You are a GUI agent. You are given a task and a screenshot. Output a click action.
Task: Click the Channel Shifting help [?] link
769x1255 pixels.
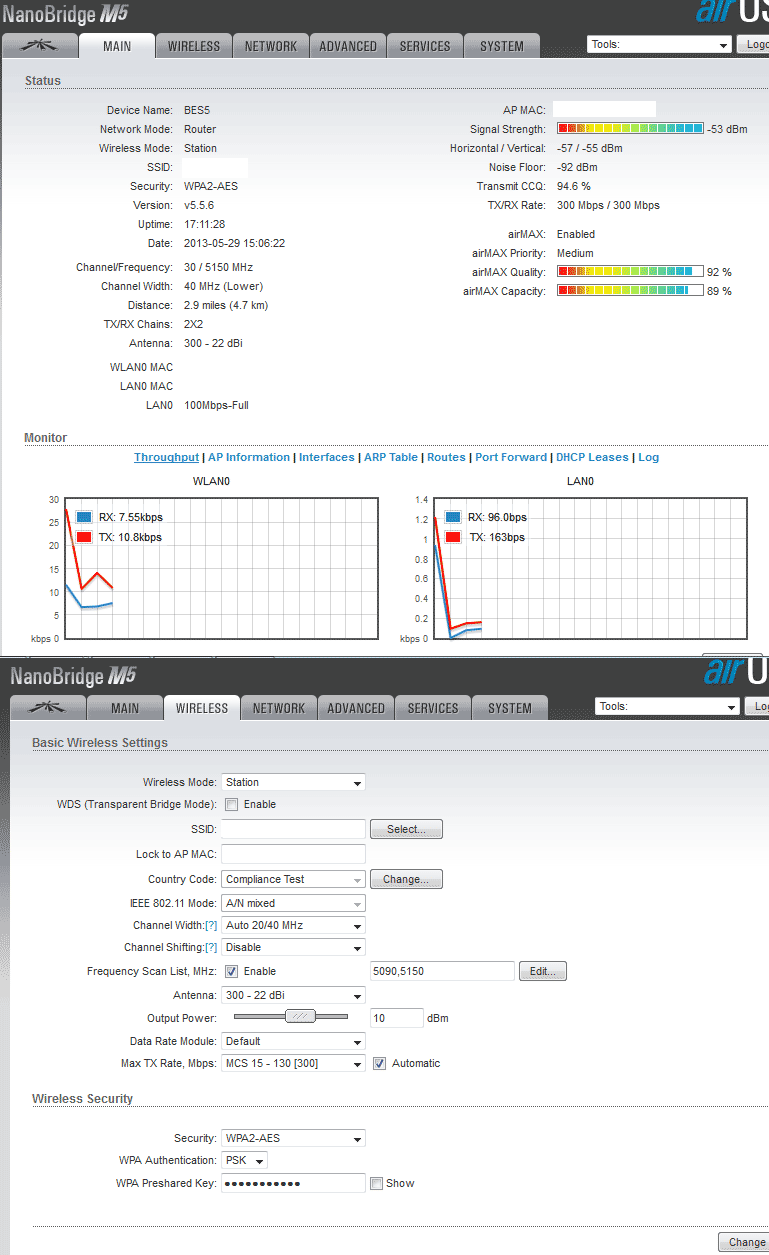[x=211, y=947]
